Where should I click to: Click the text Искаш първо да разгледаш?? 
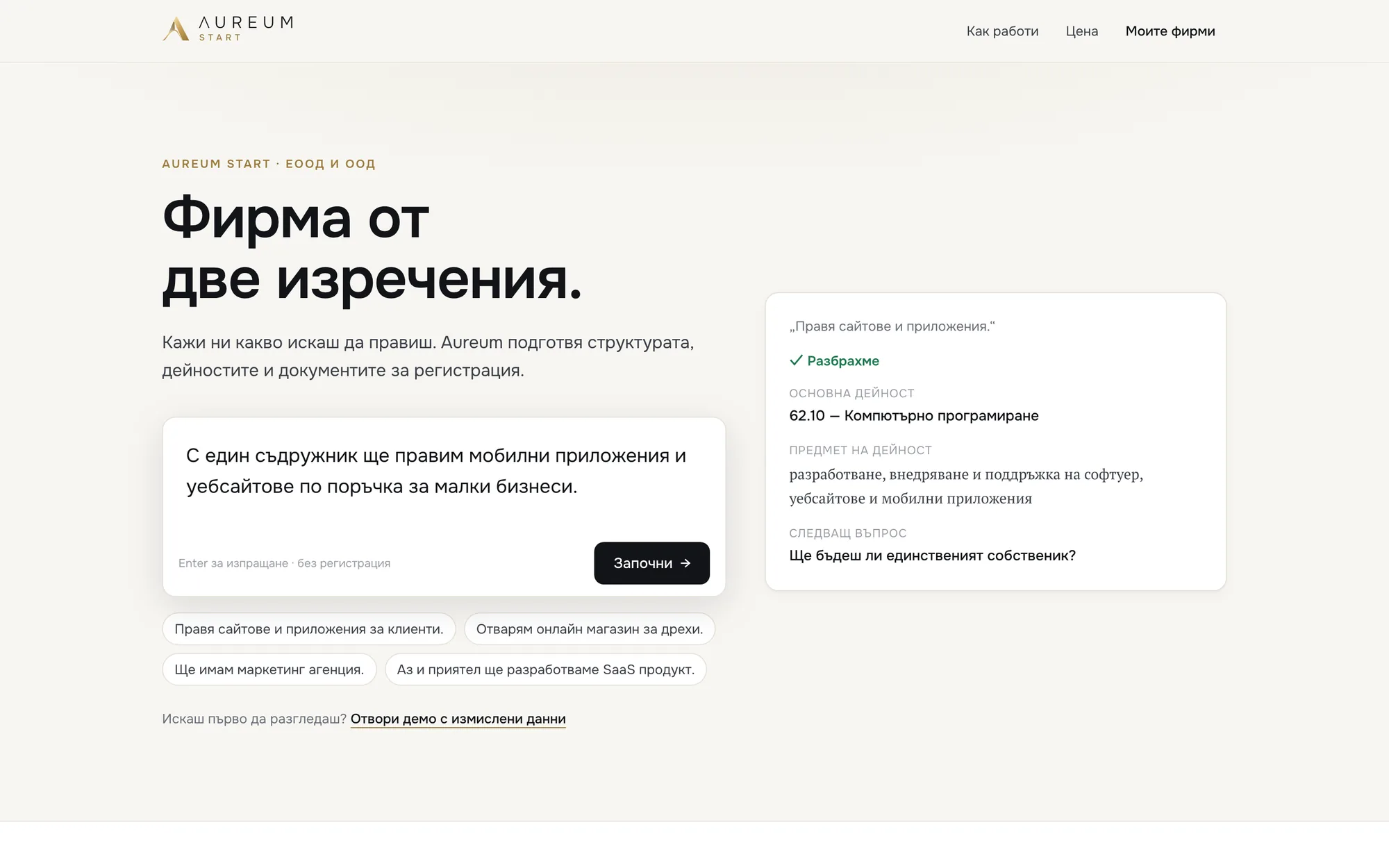(254, 719)
